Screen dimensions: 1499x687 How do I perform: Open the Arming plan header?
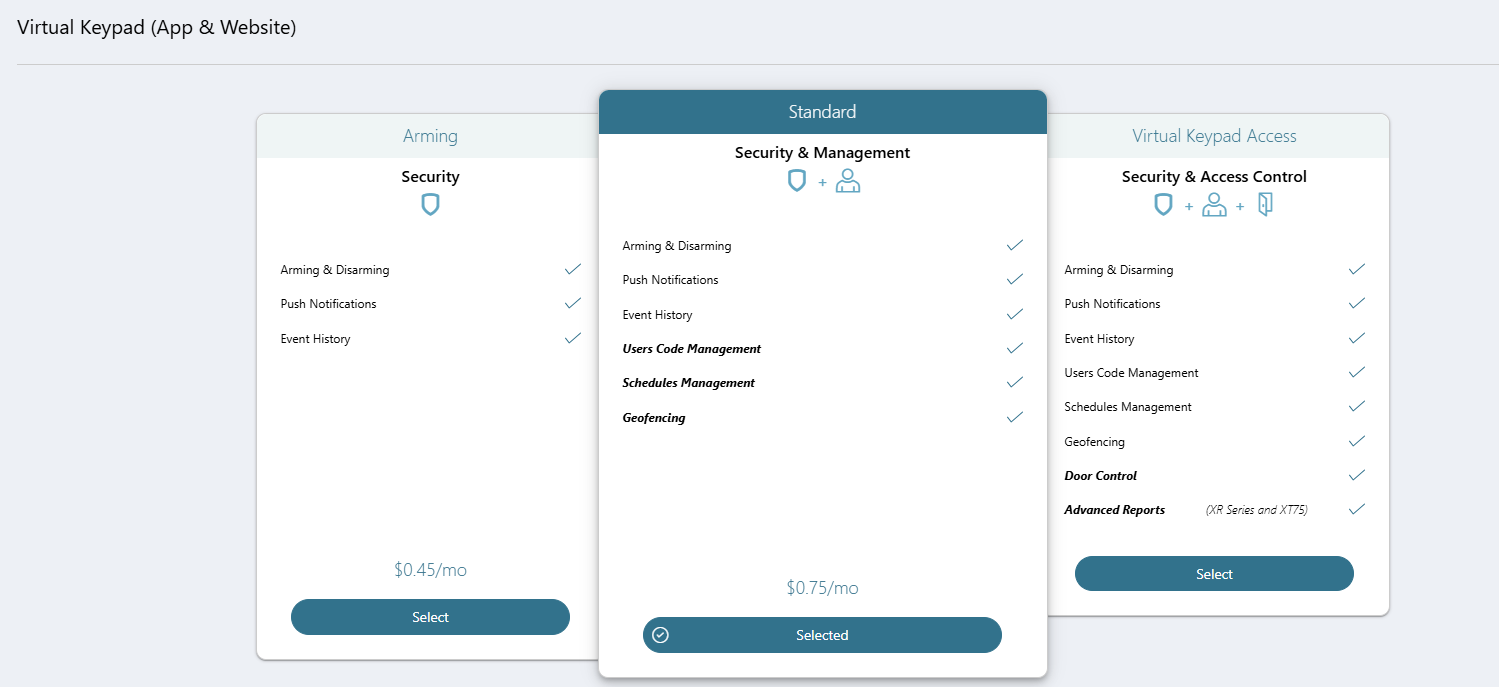[430, 135]
